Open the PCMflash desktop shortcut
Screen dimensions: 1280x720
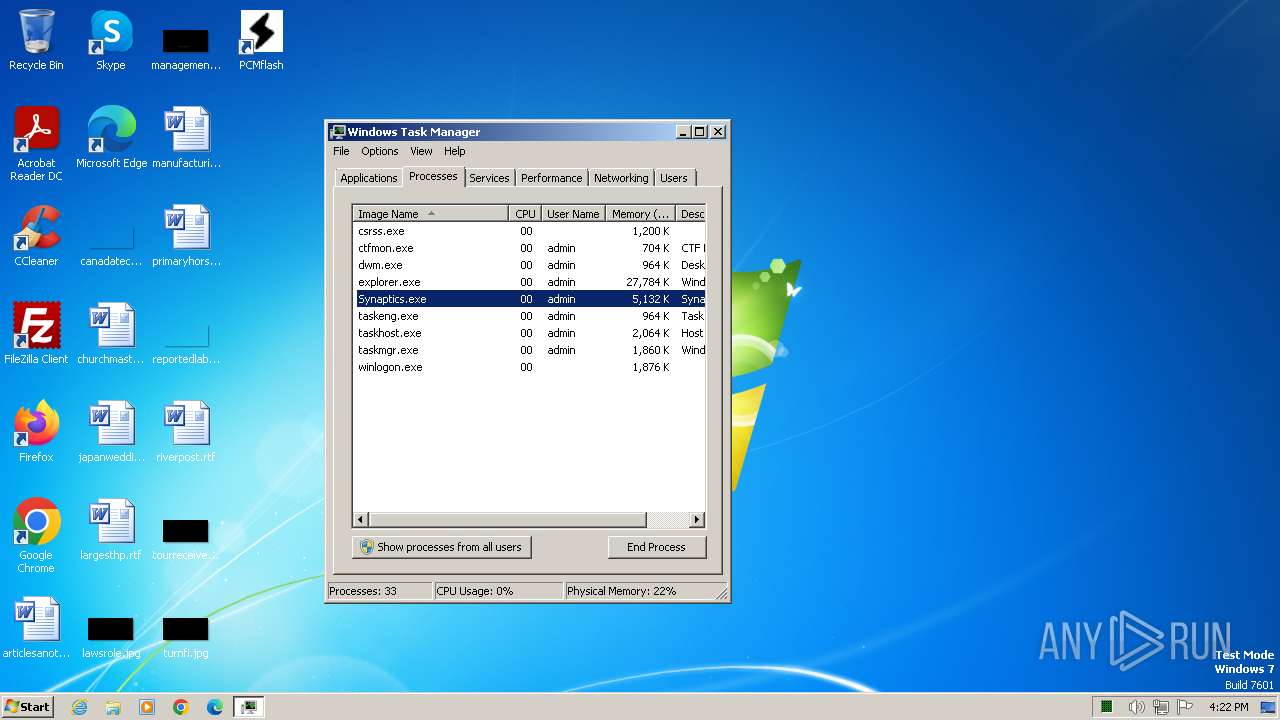[261, 41]
